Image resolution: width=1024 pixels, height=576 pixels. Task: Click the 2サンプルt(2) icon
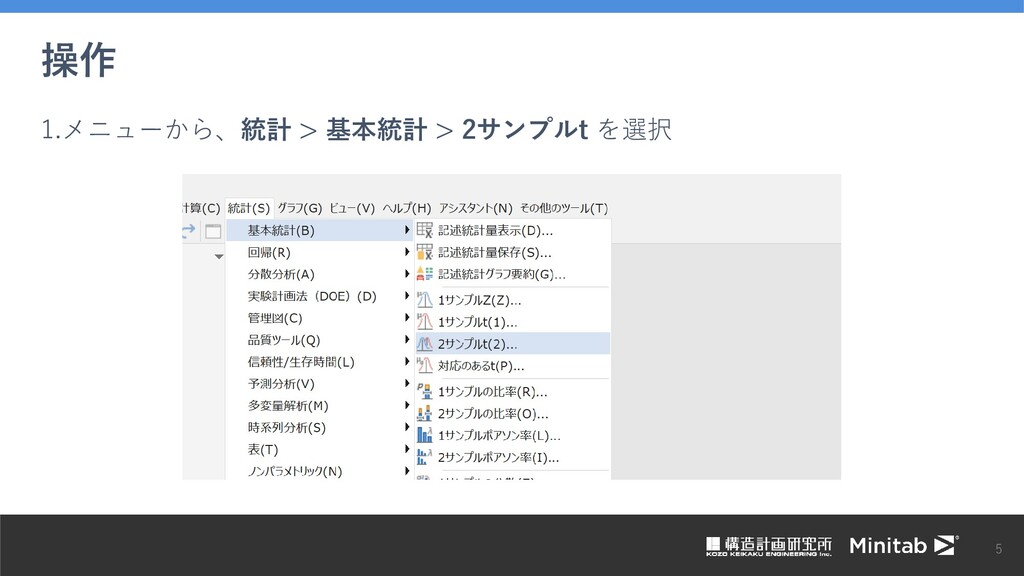tap(424, 344)
